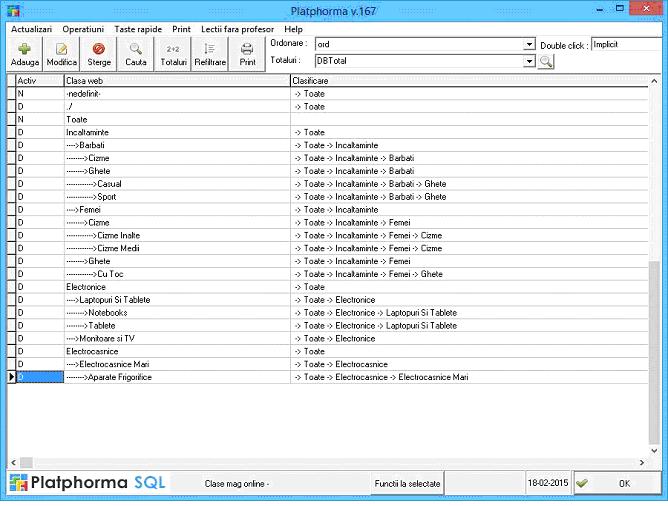Viewport: 668px width, 506px height.
Task: Sort by the Clasa web column header
Action: (x=177, y=80)
